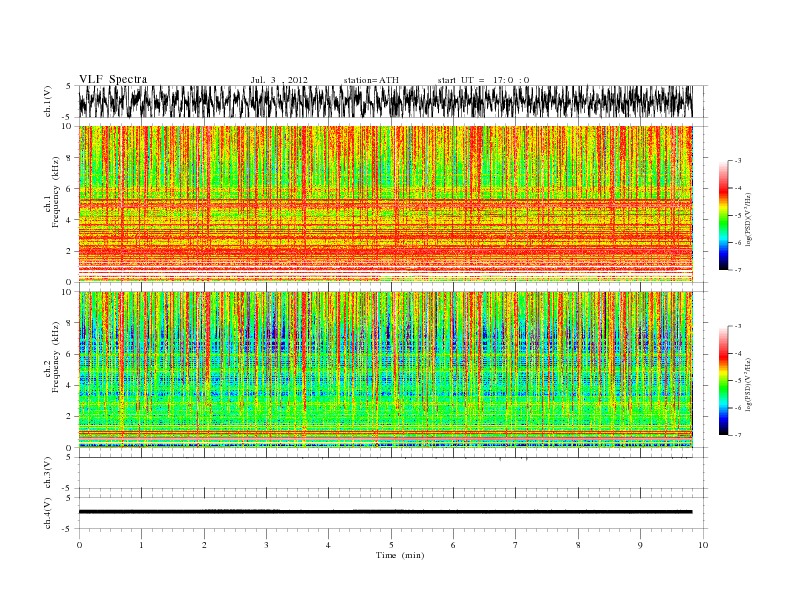Click the "ch.1 Frequency (kHz)" axis label
Image resolution: width=792 pixels, height=612 pixels.
tap(52, 192)
